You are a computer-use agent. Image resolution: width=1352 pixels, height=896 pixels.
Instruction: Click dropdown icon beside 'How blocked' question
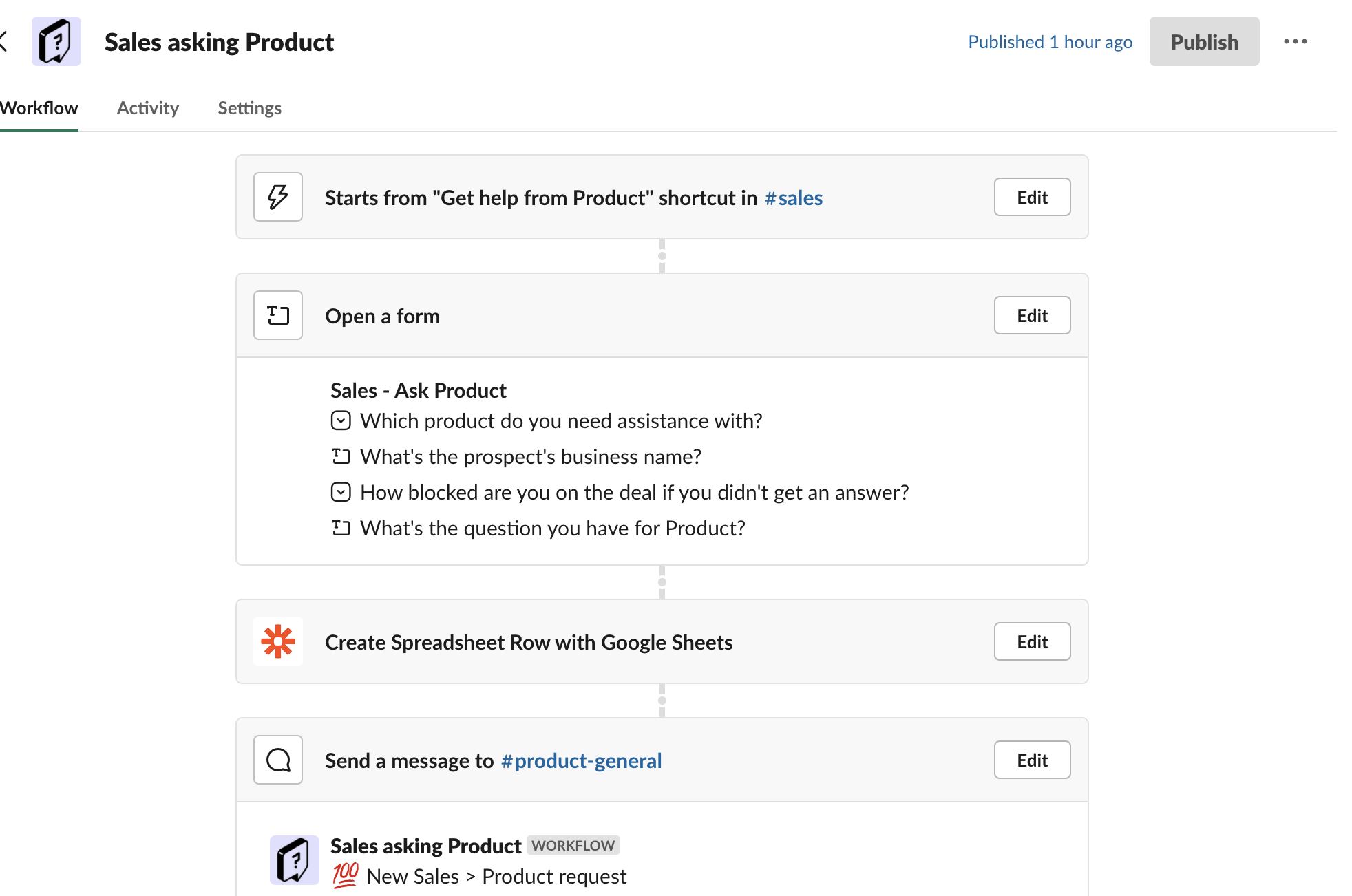(x=341, y=492)
